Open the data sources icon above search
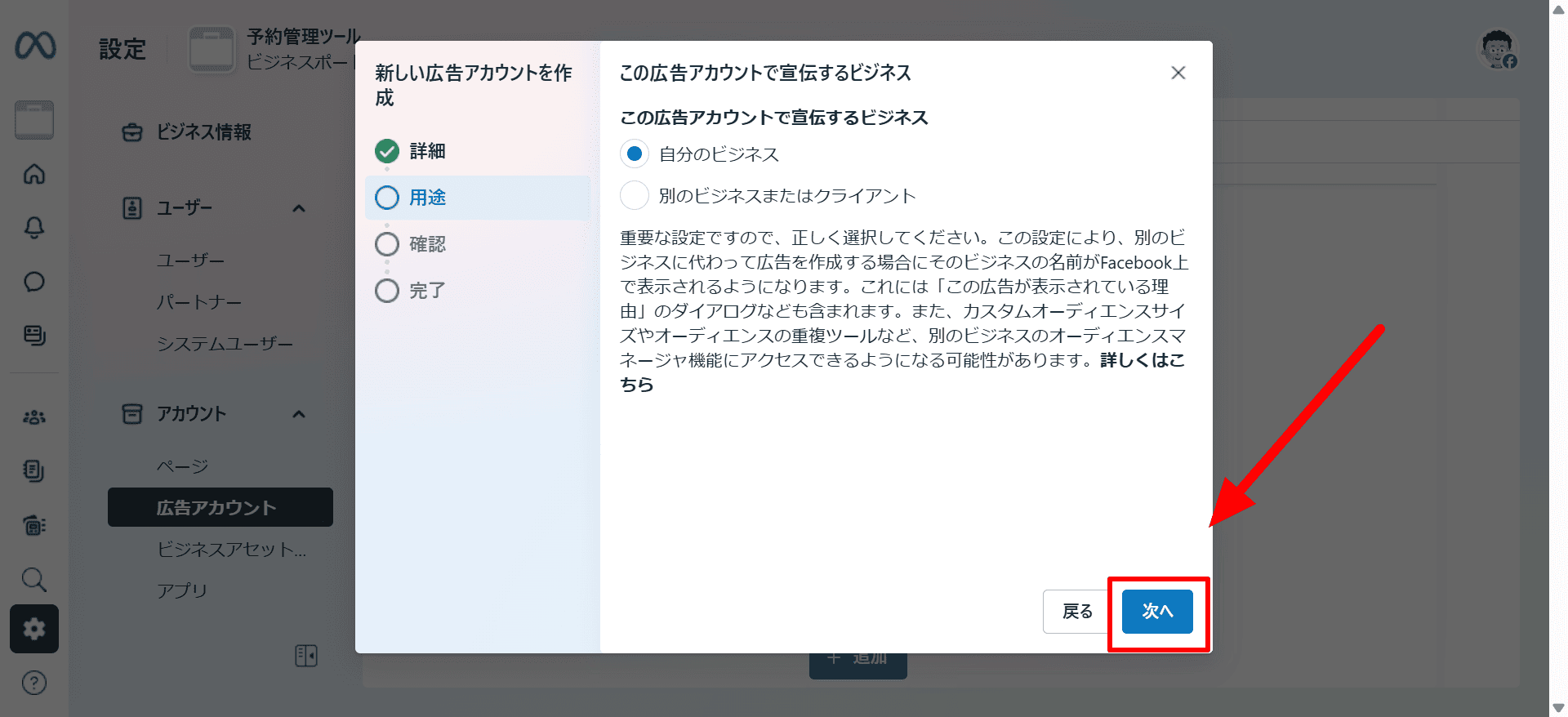Image resolution: width=1568 pixels, height=717 pixels. [x=34, y=525]
